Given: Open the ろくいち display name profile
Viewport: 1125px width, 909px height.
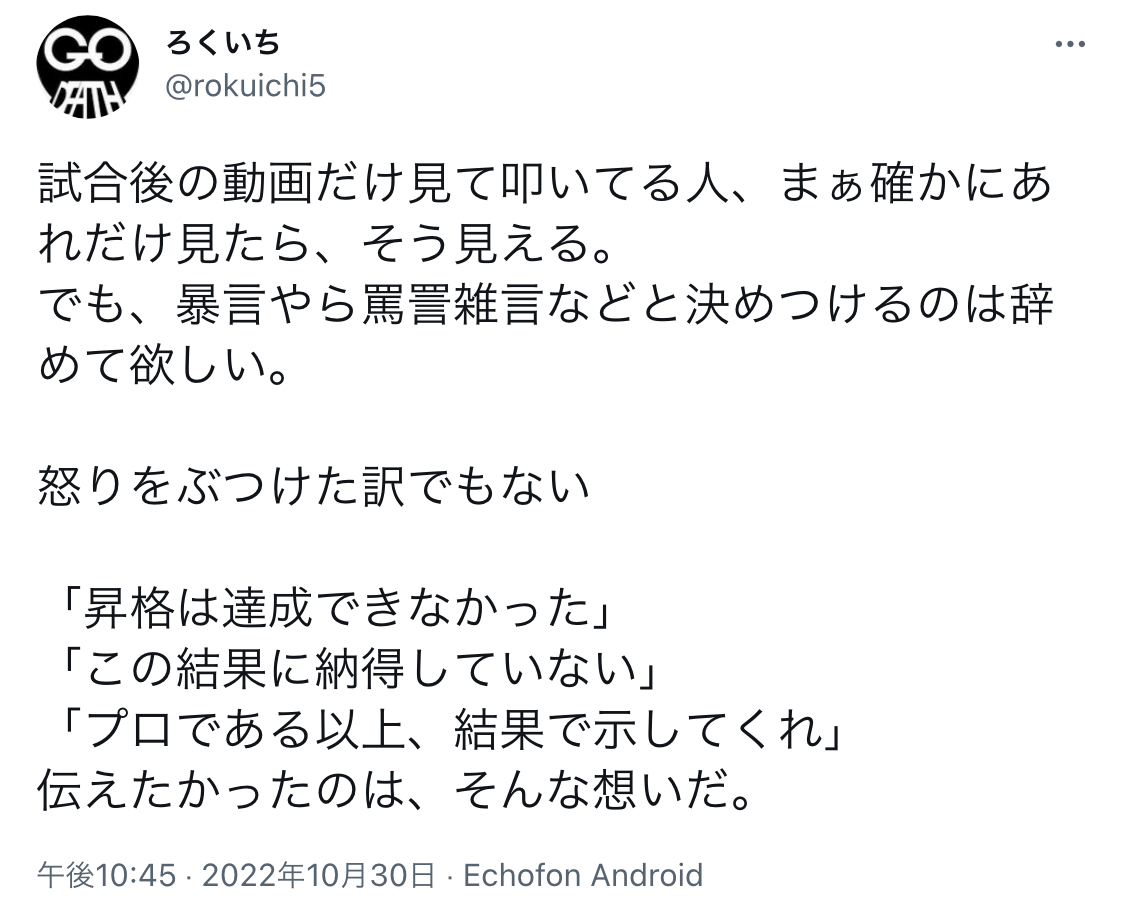Looking at the screenshot, I should (x=223, y=43).
